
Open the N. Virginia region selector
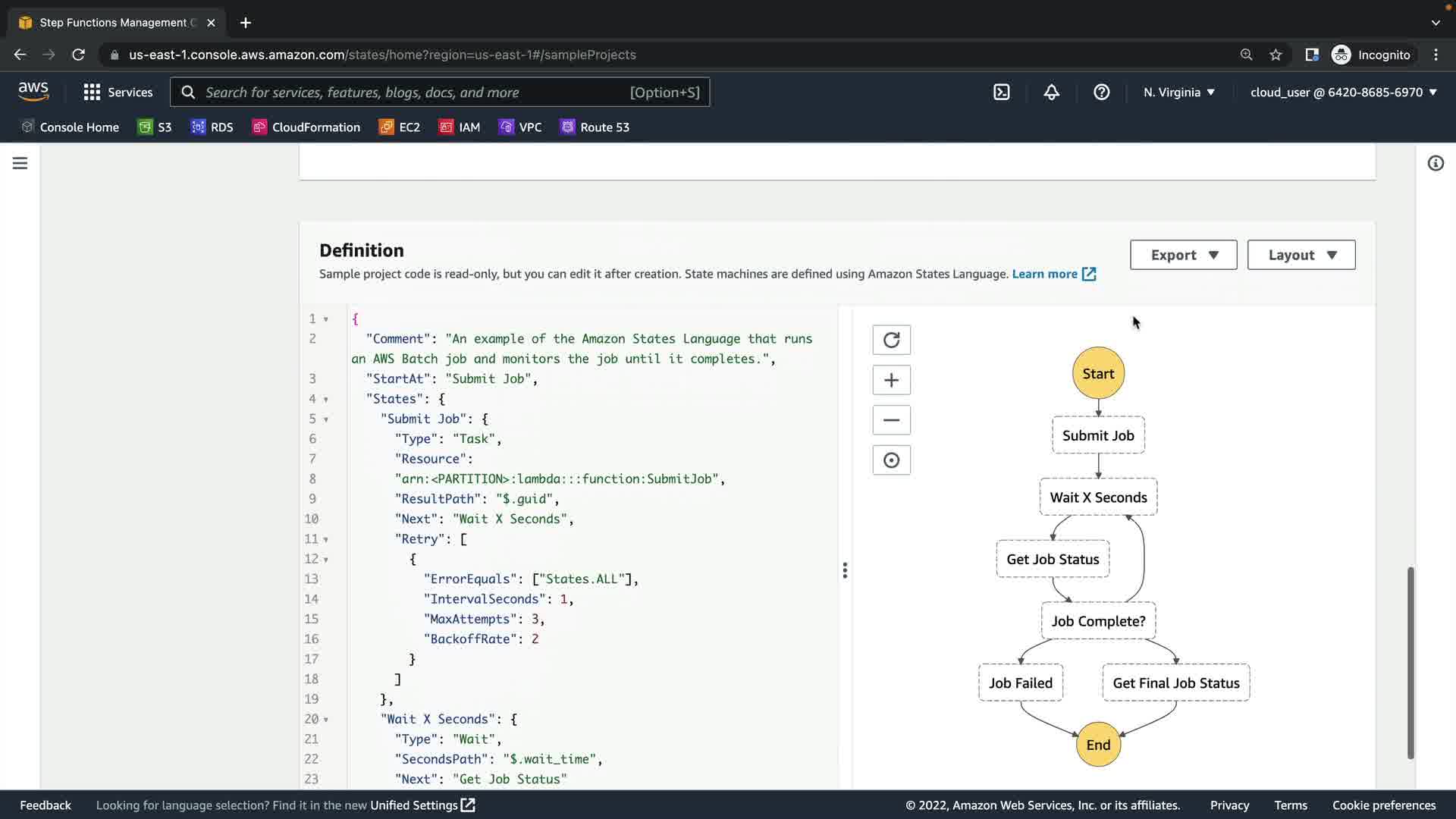pyautogui.click(x=1178, y=93)
